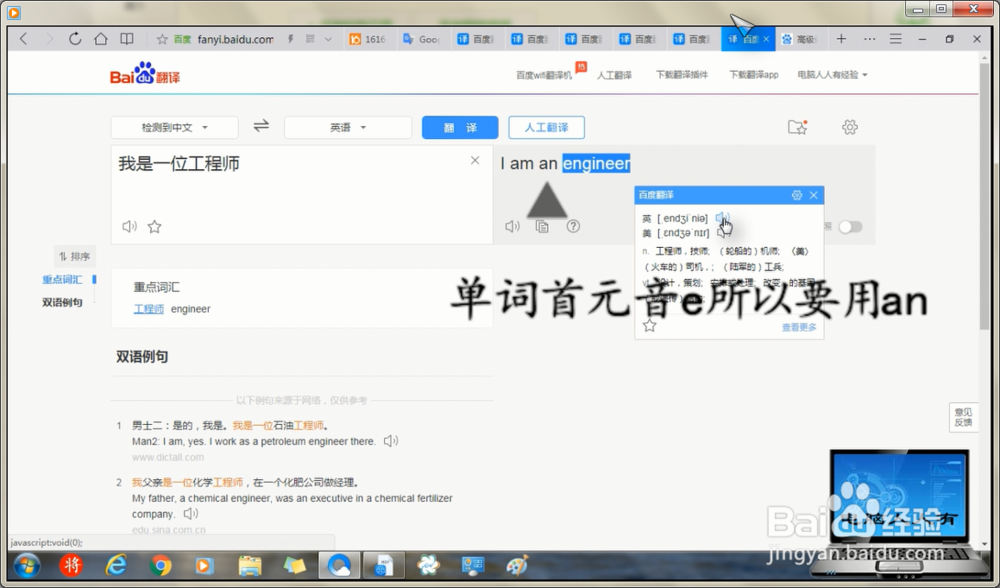Close the 百度翻译 popup dictionary
The image size is (1000, 588).
pyautogui.click(x=814, y=195)
